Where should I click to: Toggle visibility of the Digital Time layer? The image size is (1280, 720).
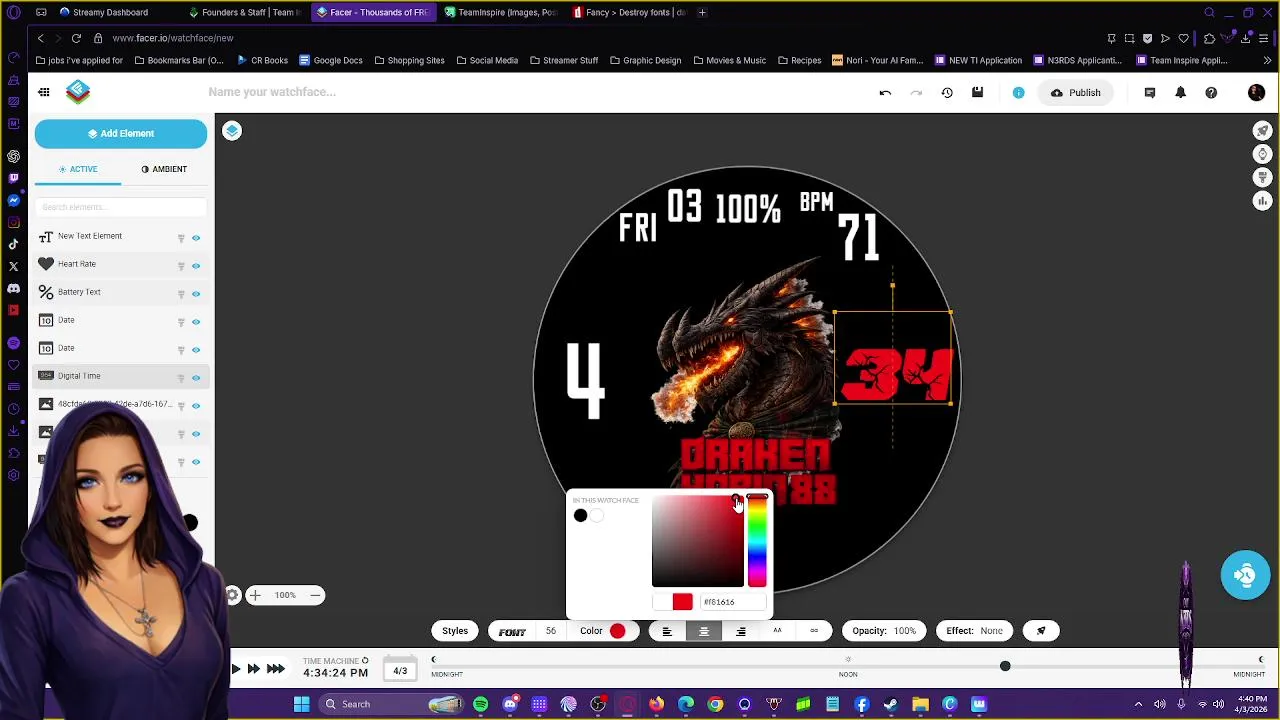196,378
